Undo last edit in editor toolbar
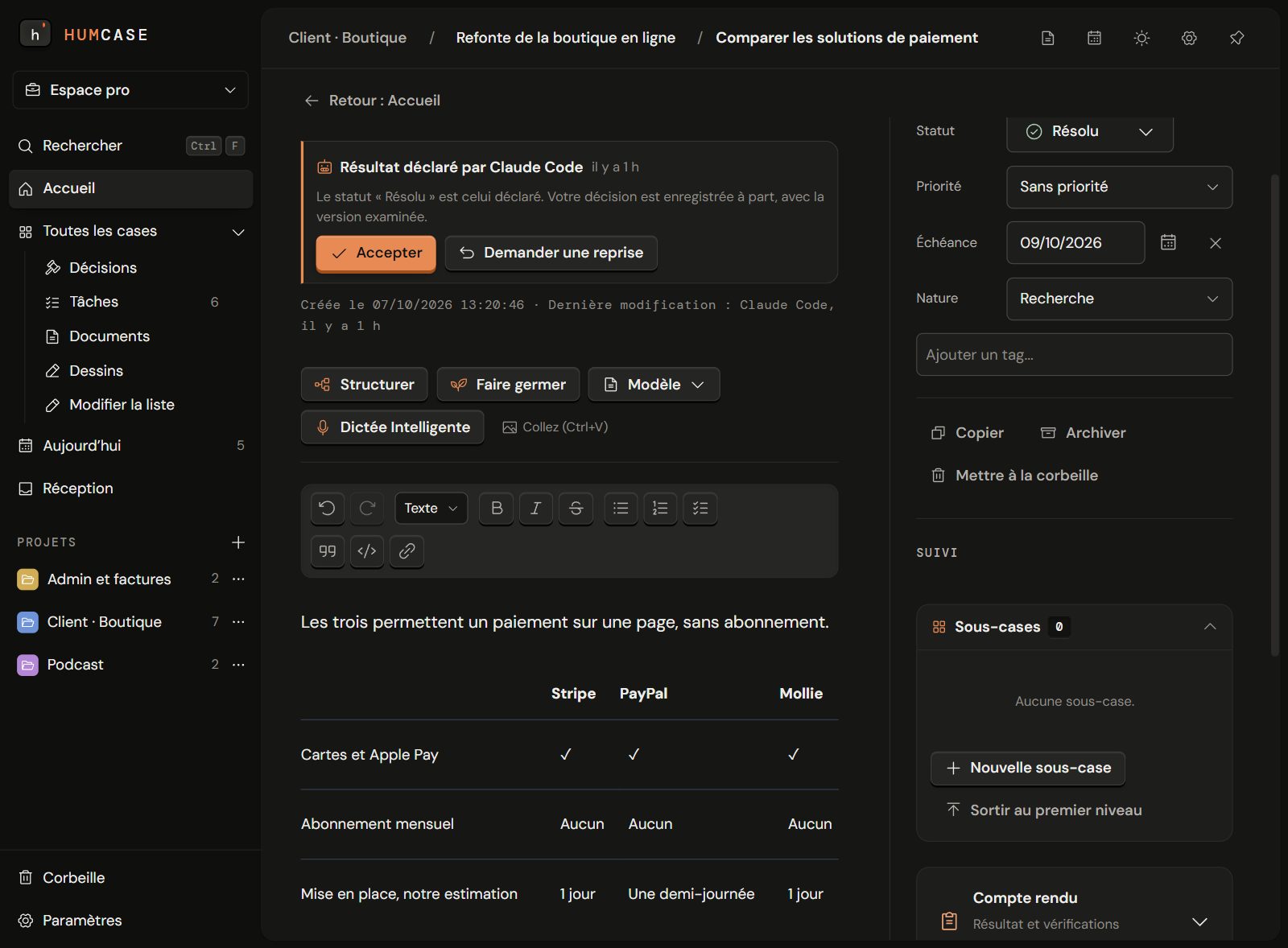The image size is (1288, 948). [328, 508]
